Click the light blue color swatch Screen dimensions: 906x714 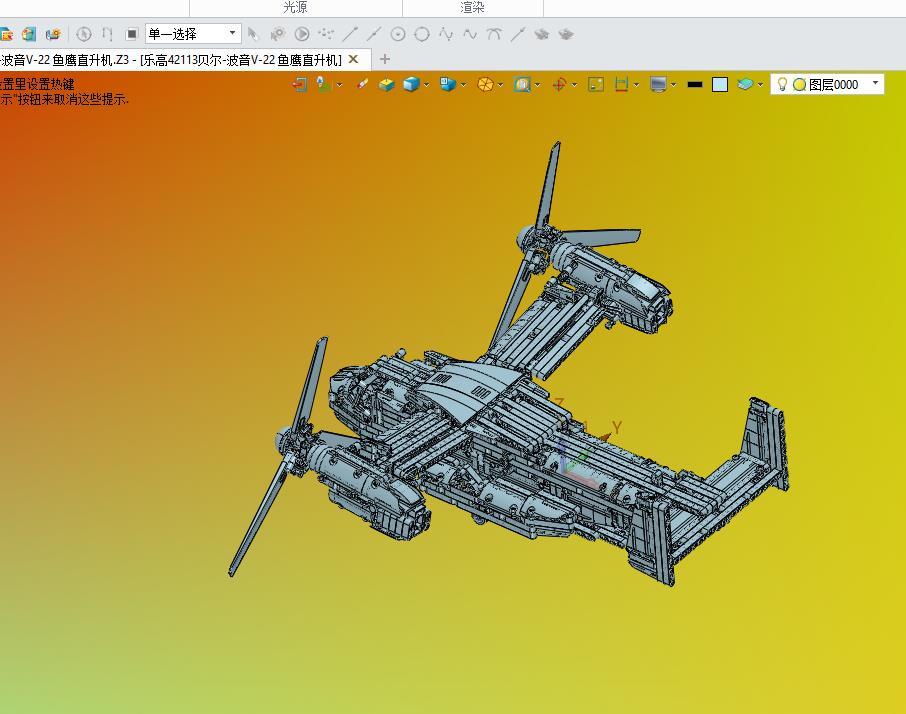coord(720,85)
